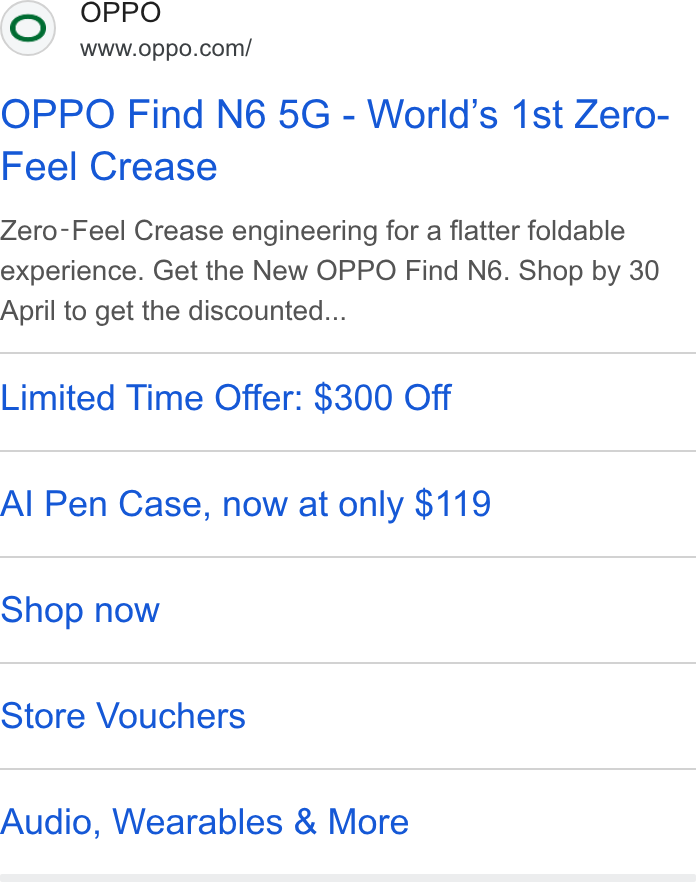696x882 pixels.
Task: Click the "$119" price text
Action: 453,504
